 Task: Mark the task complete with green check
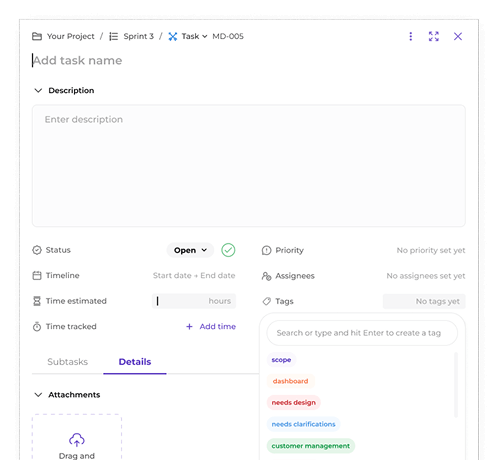tap(228, 250)
